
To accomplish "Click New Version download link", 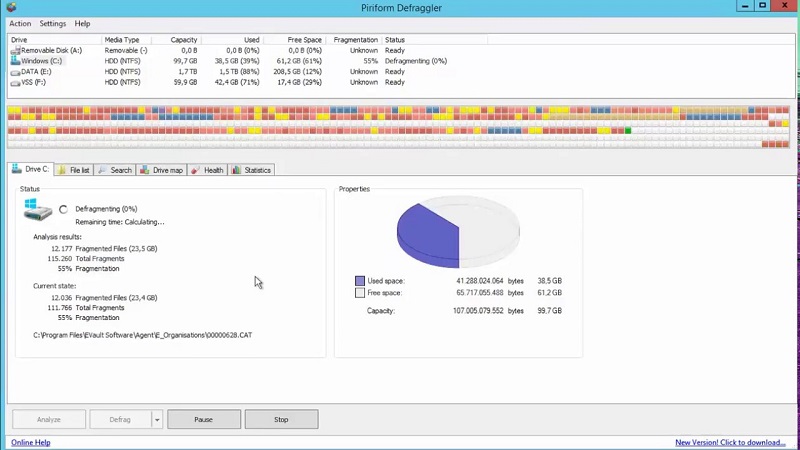I will (x=730, y=442).
